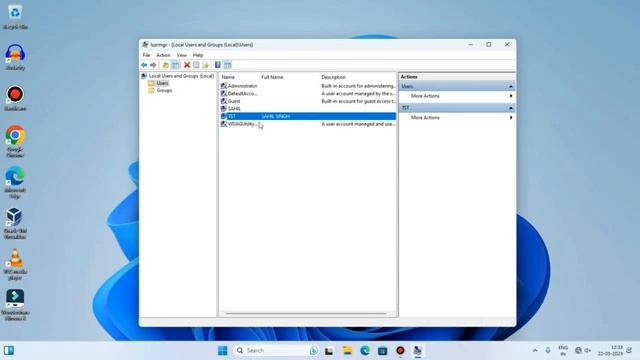Open the red recorder app on taskbar

[x=400, y=351]
